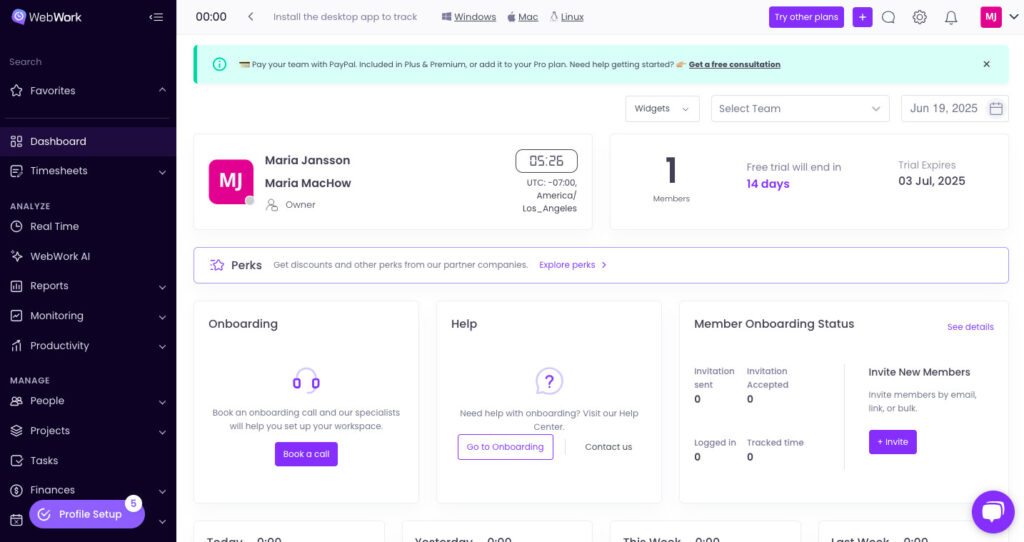Click Explore perks link
Screen dimensions: 1024x542
(573, 265)
